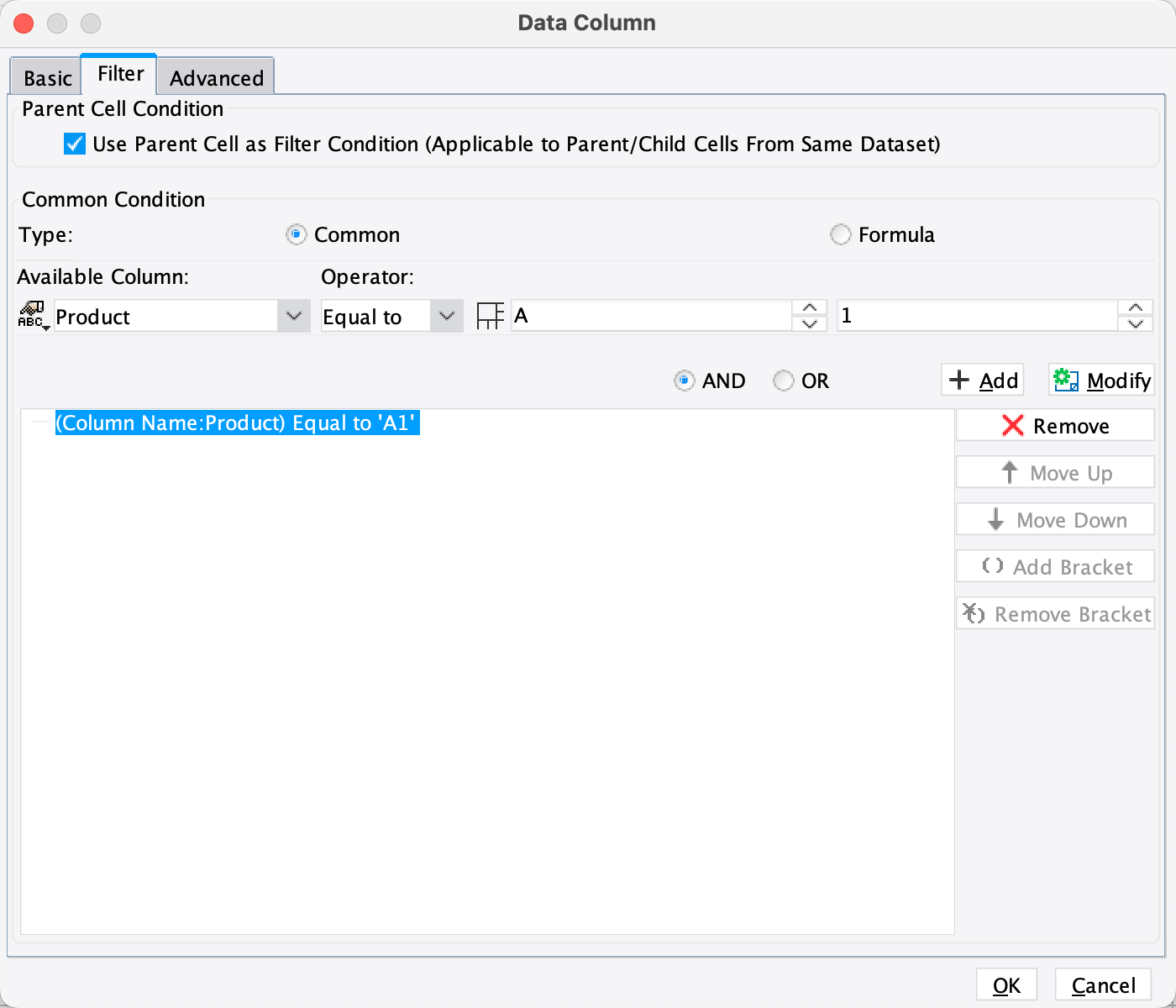Increase the value 1 with its stepper arrow
The image size is (1176, 1008).
(1136, 308)
